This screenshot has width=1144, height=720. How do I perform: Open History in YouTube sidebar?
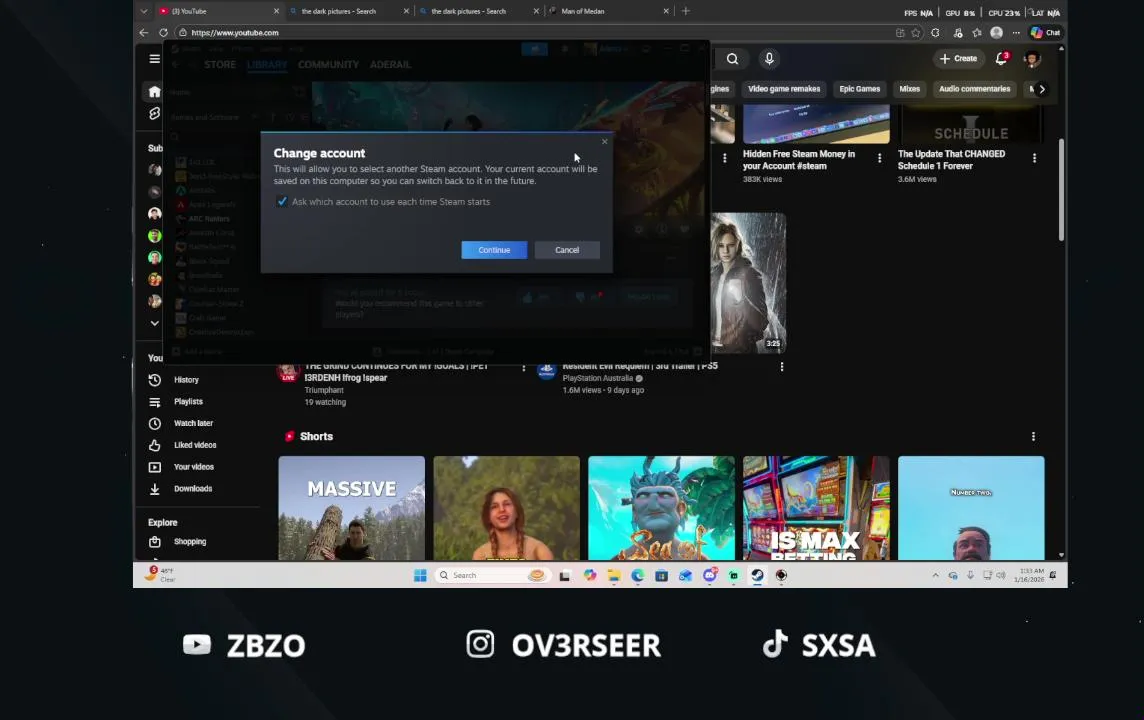(184, 380)
